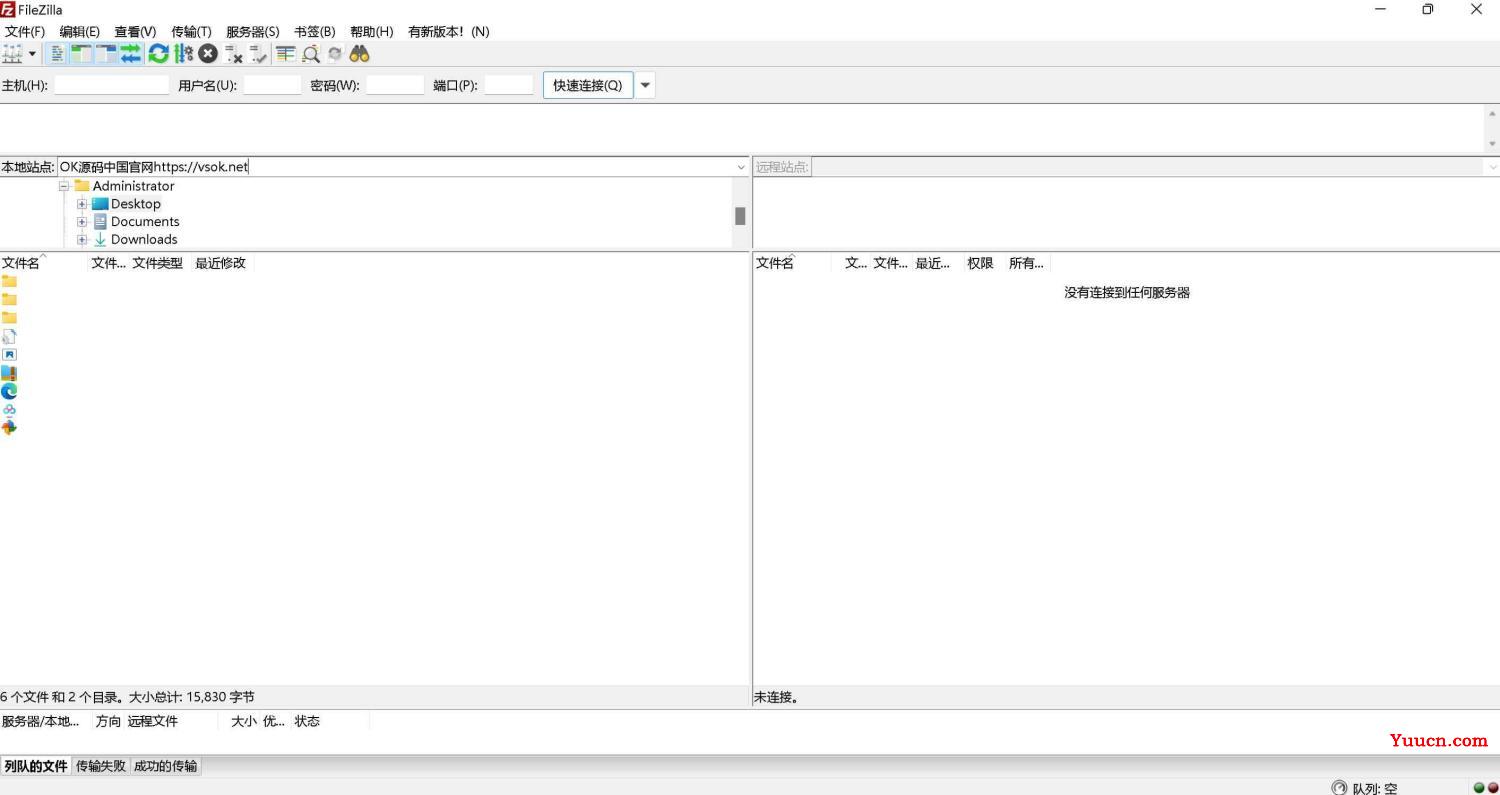1500x795 pixels.
Task: Sort local files by 文件类型 column
Action: coord(159,263)
